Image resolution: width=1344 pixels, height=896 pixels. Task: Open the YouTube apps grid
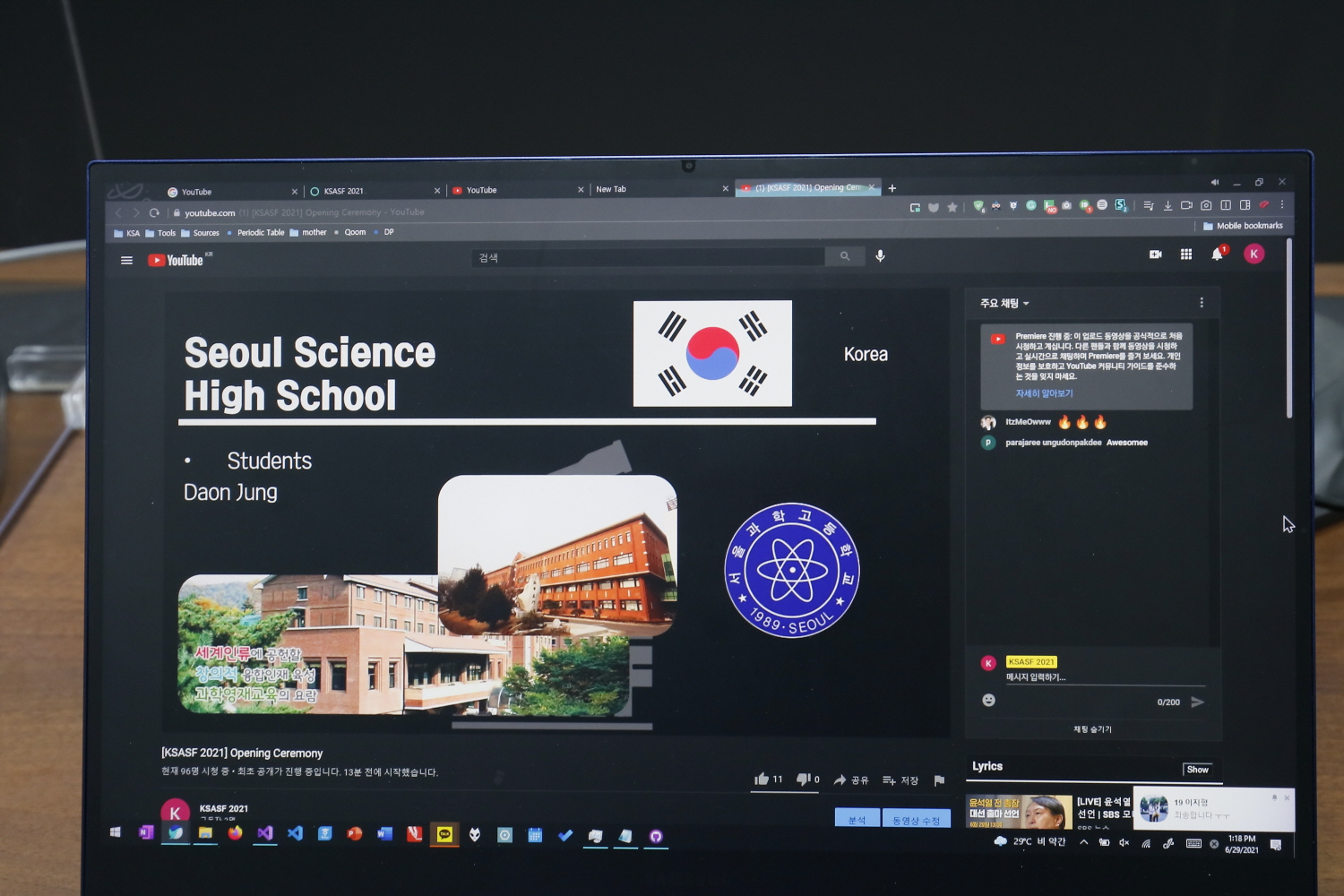[1186, 254]
